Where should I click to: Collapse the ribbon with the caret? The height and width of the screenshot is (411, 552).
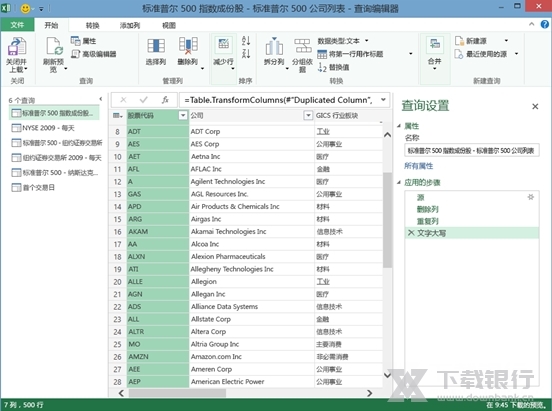[532, 24]
